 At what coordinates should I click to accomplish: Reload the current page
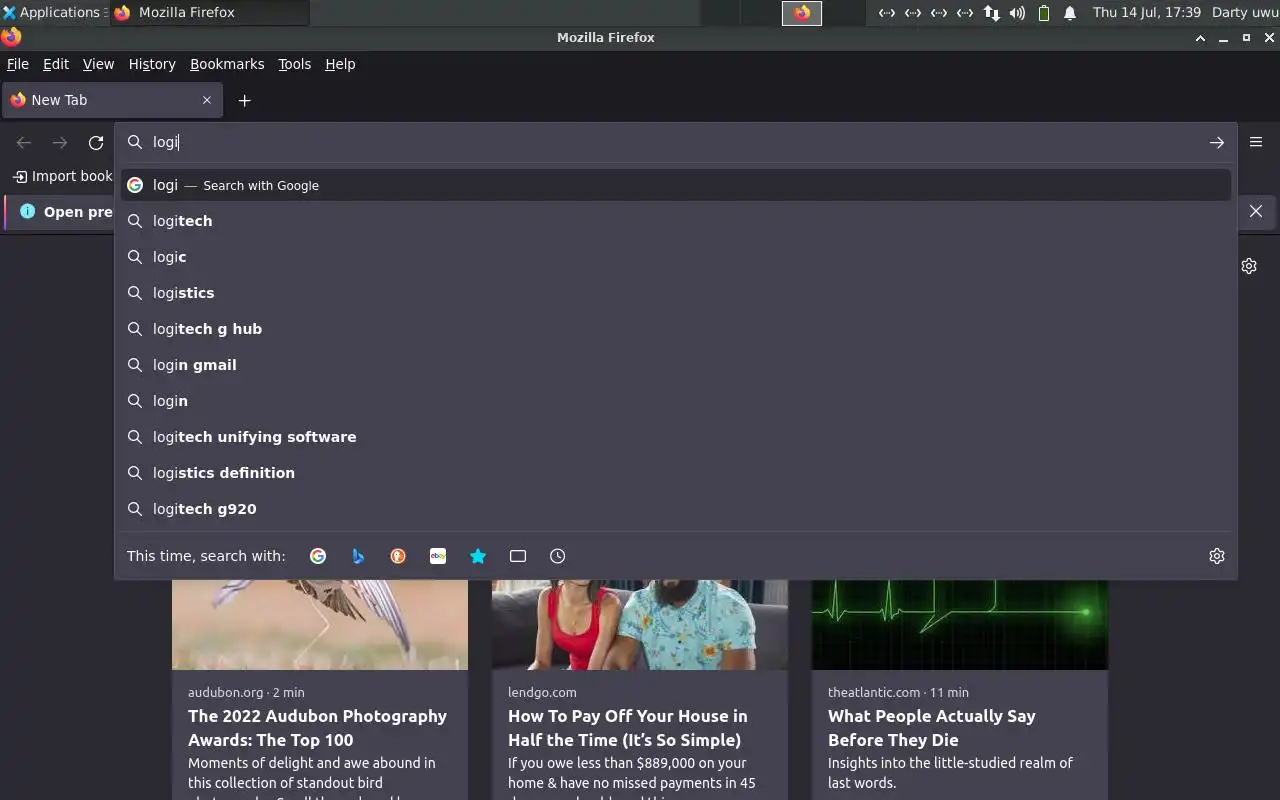pyautogui.click(x=96, y=143)
